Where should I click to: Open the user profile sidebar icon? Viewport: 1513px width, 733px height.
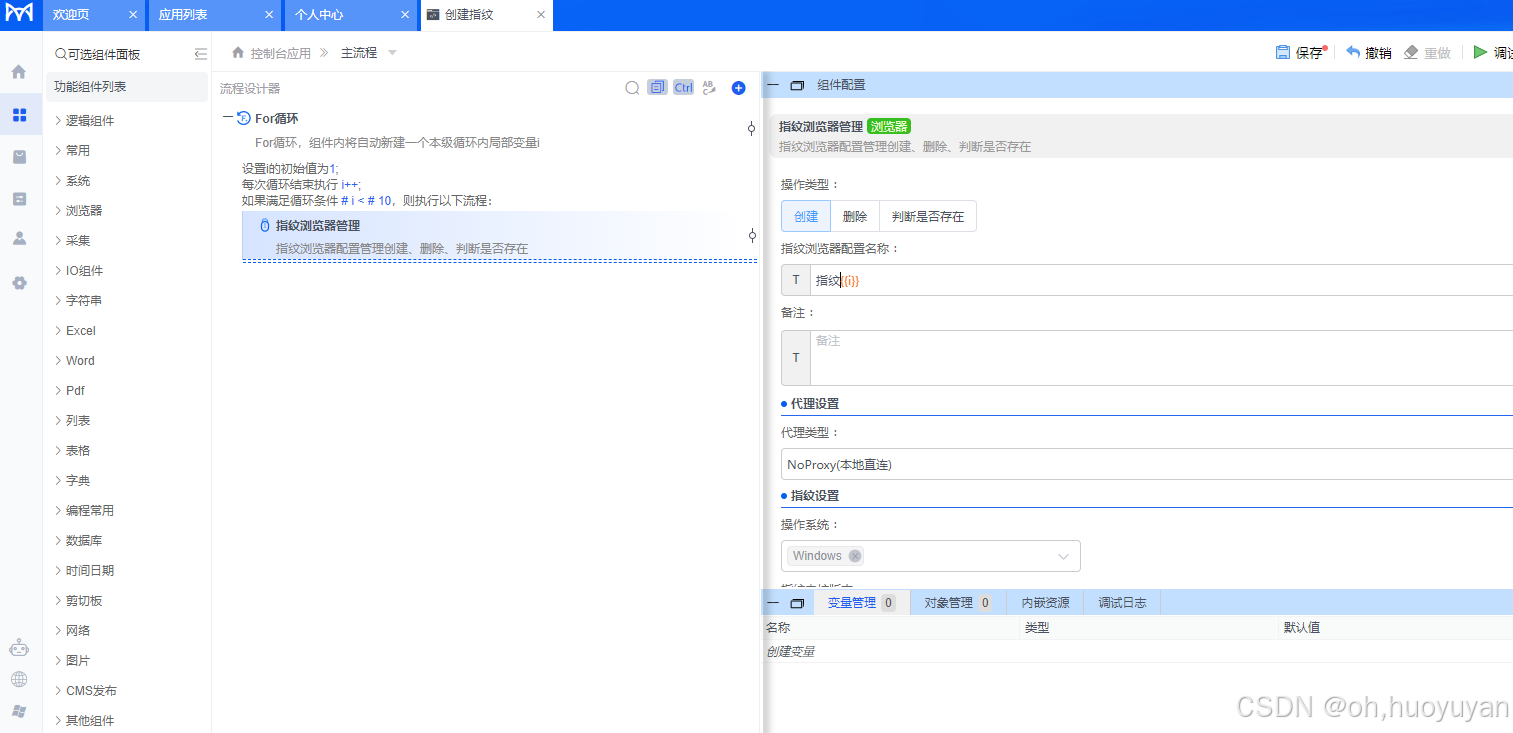pos(19,239)
